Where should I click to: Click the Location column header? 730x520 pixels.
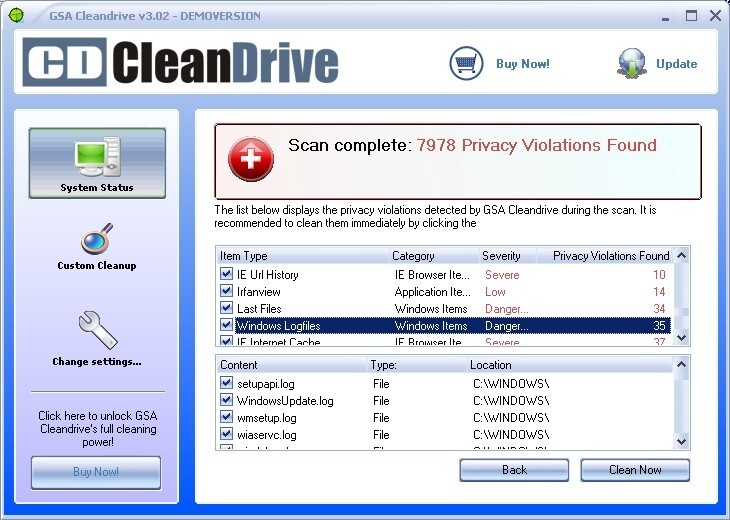pos(570,365)
